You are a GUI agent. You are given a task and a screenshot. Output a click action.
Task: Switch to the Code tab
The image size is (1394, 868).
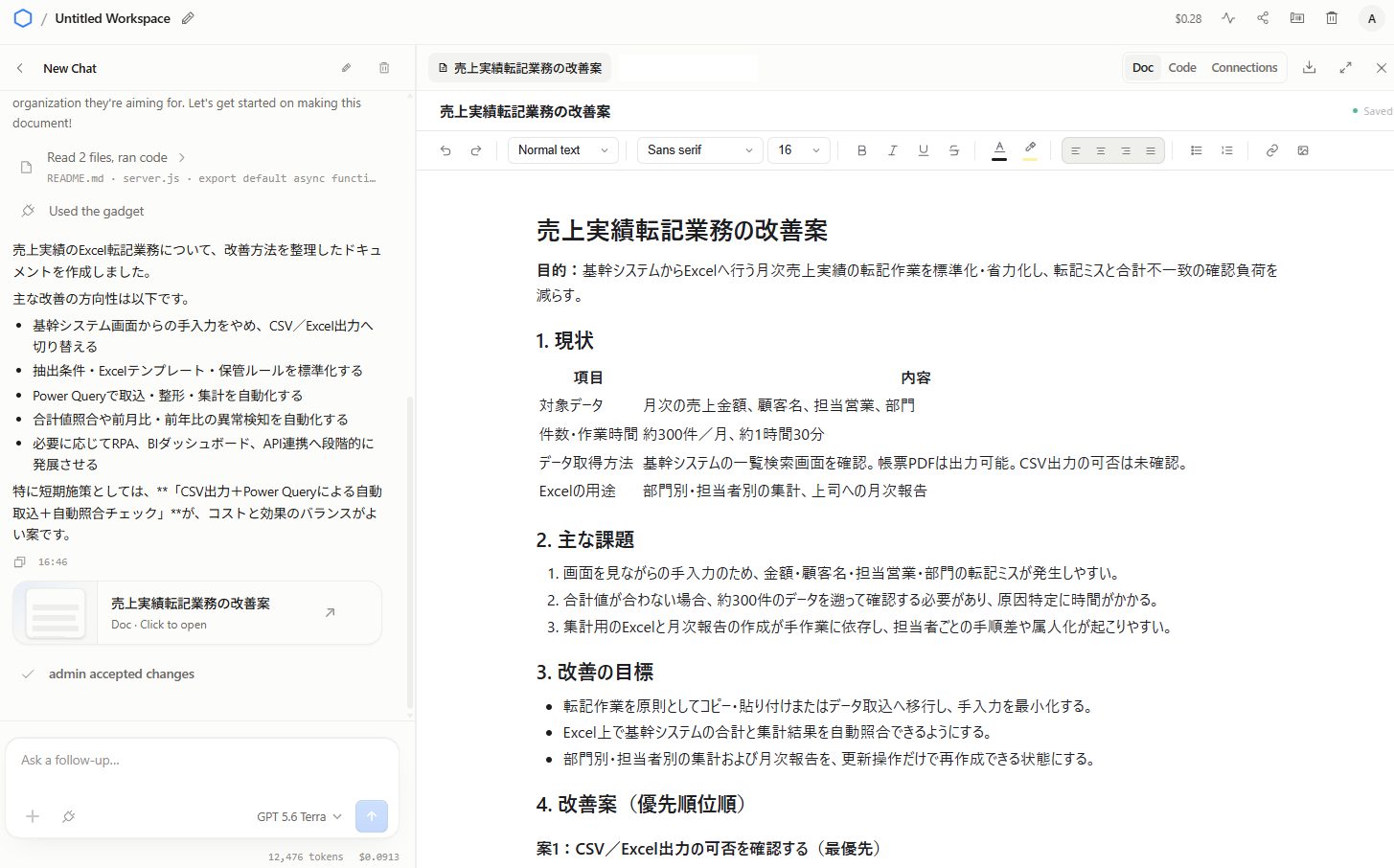click(1182, 68)
